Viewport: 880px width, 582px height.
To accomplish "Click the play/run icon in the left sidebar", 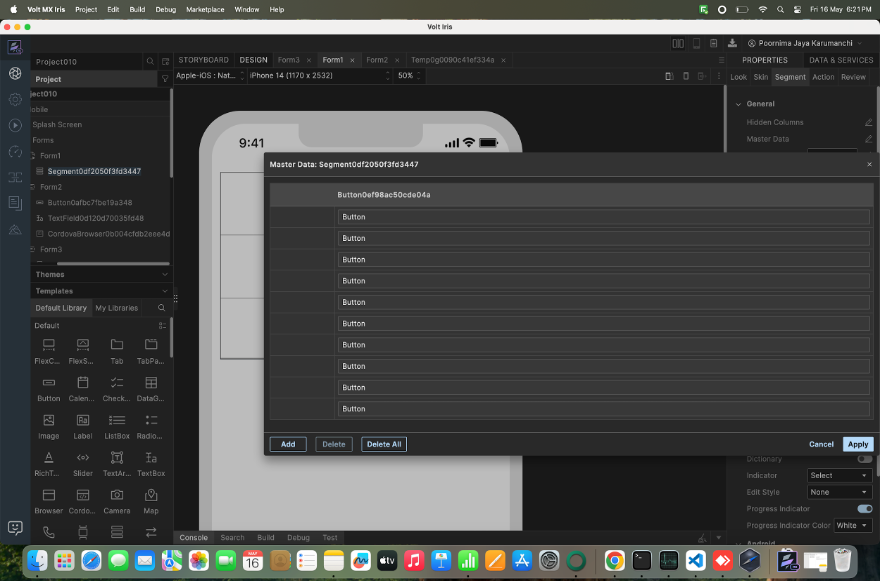I will [15, 125].
